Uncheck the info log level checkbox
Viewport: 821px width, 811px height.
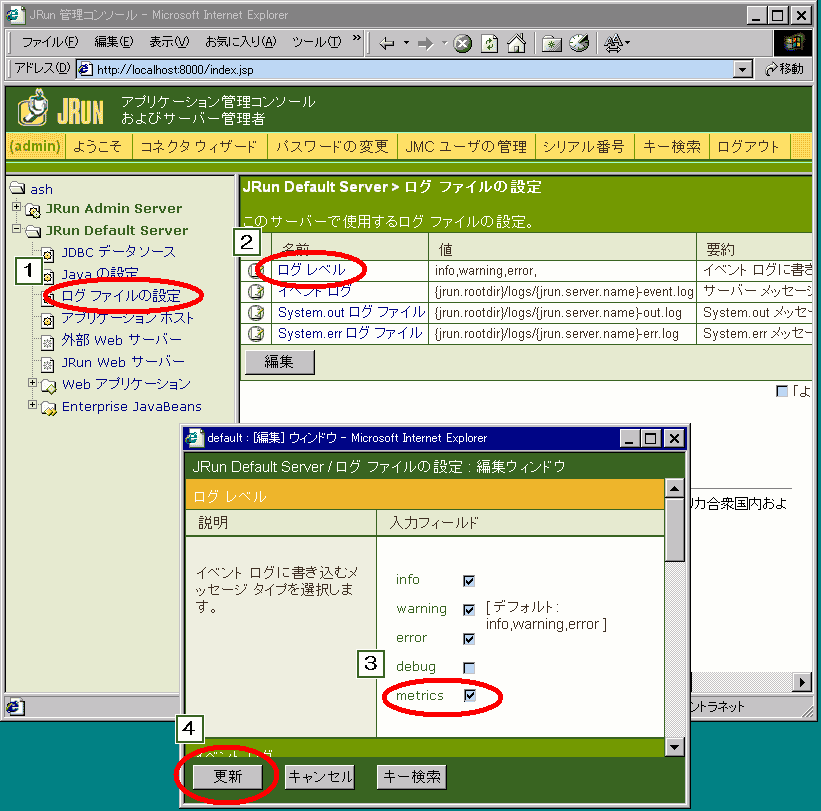pyautogui.click(x=469, y=581)
